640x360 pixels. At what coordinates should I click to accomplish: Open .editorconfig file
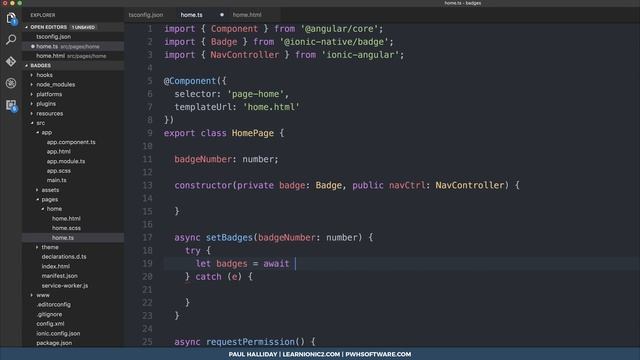click(x=53, y=304)
